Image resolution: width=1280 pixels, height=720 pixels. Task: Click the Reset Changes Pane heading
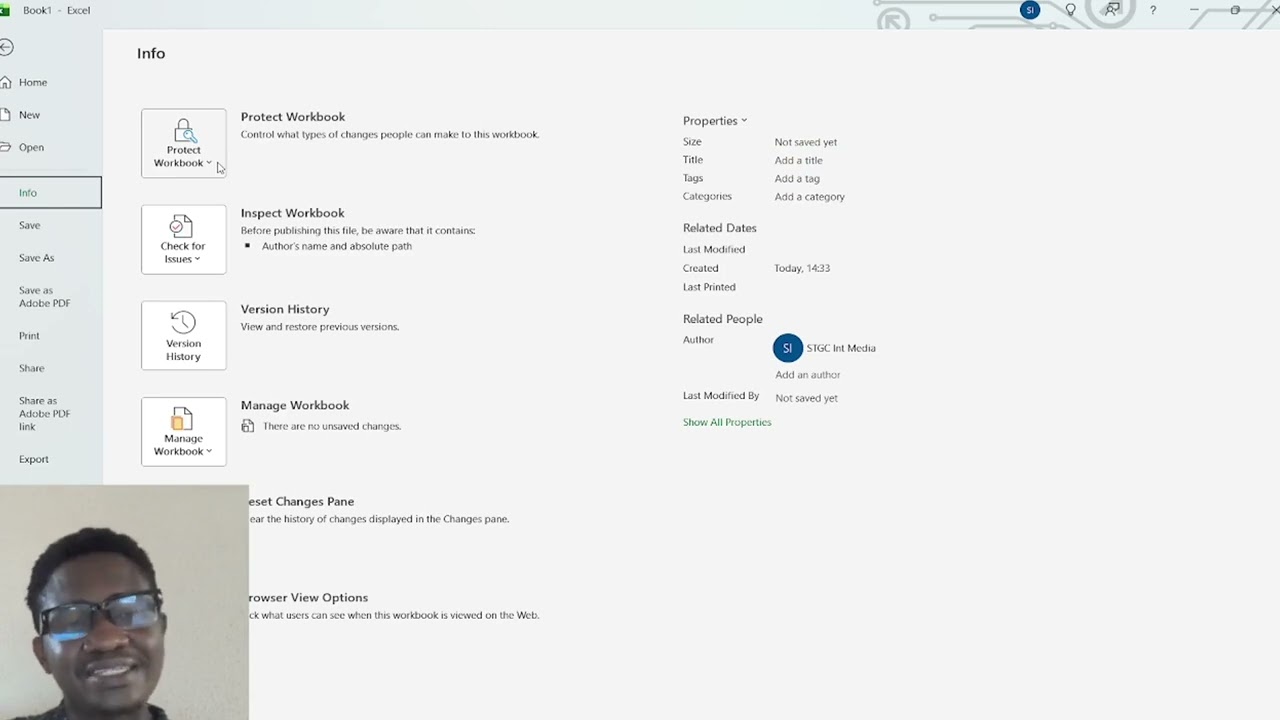301,501
